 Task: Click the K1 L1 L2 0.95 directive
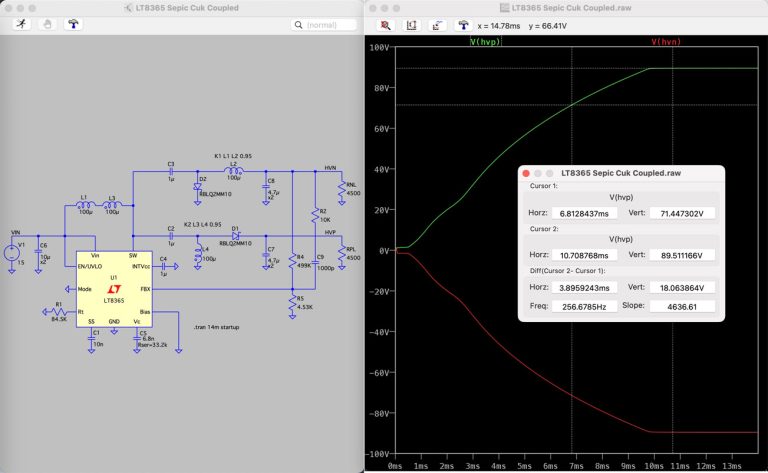coord(233,156)
